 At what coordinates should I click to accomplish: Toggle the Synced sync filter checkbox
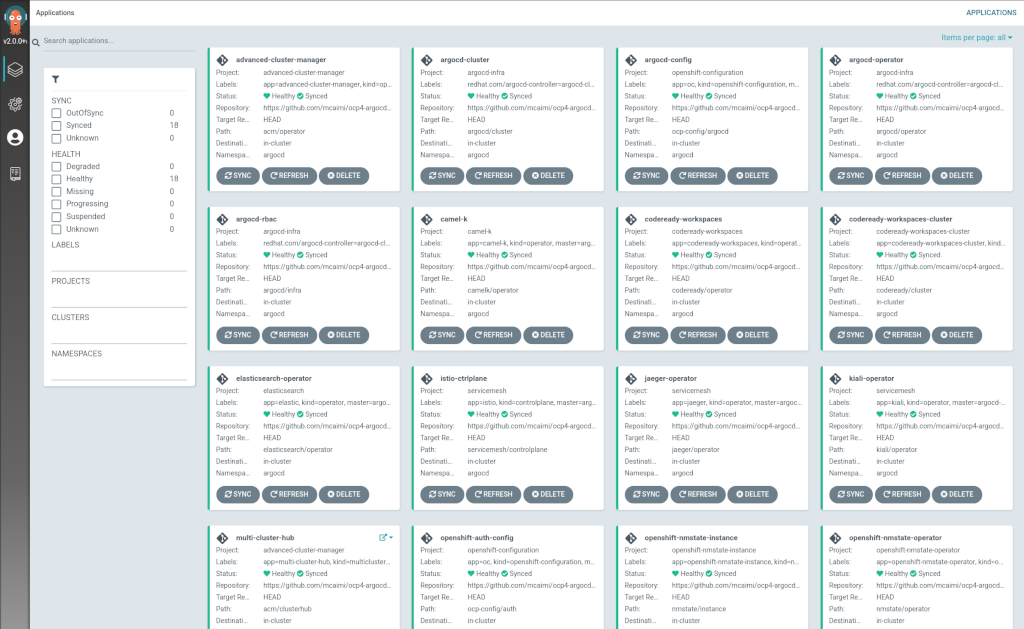click(56, 125)
